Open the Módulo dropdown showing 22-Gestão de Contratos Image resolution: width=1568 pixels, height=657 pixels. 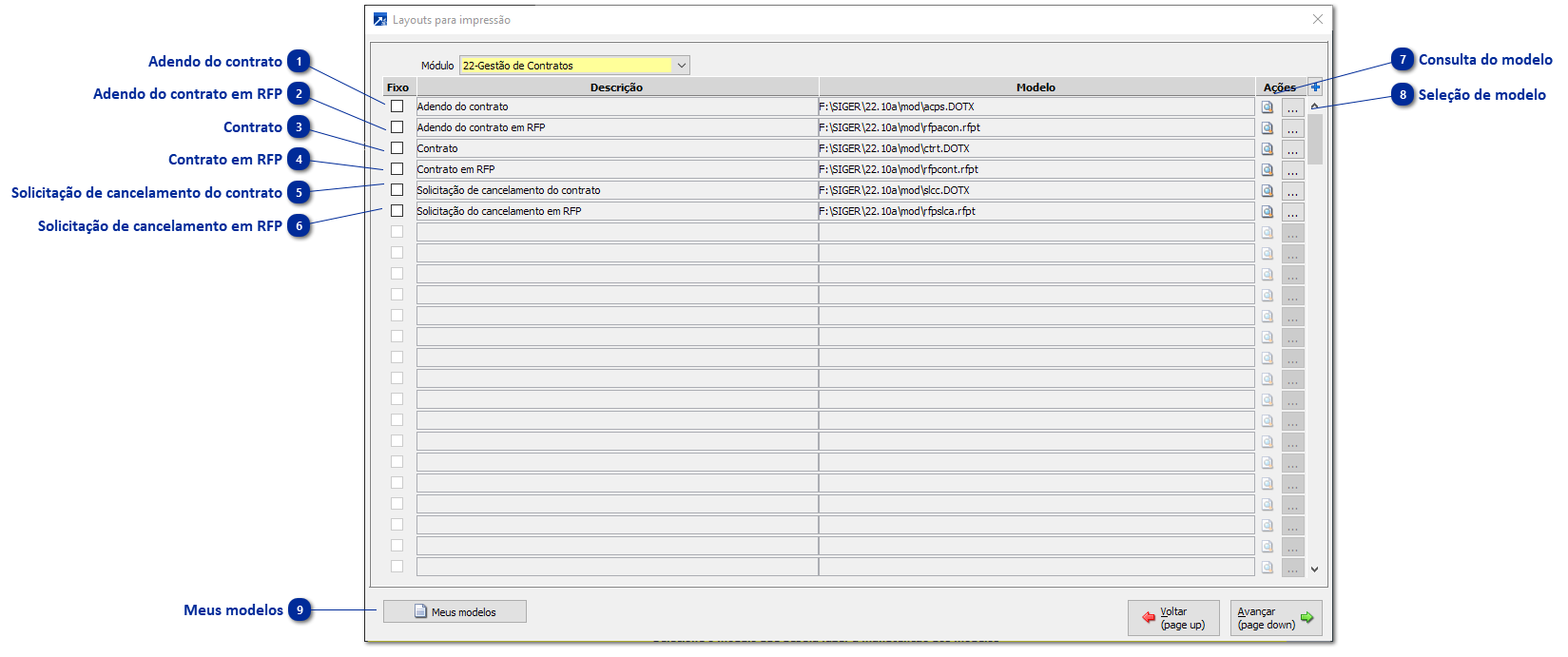pyautogui.click(x=574, y=66)
